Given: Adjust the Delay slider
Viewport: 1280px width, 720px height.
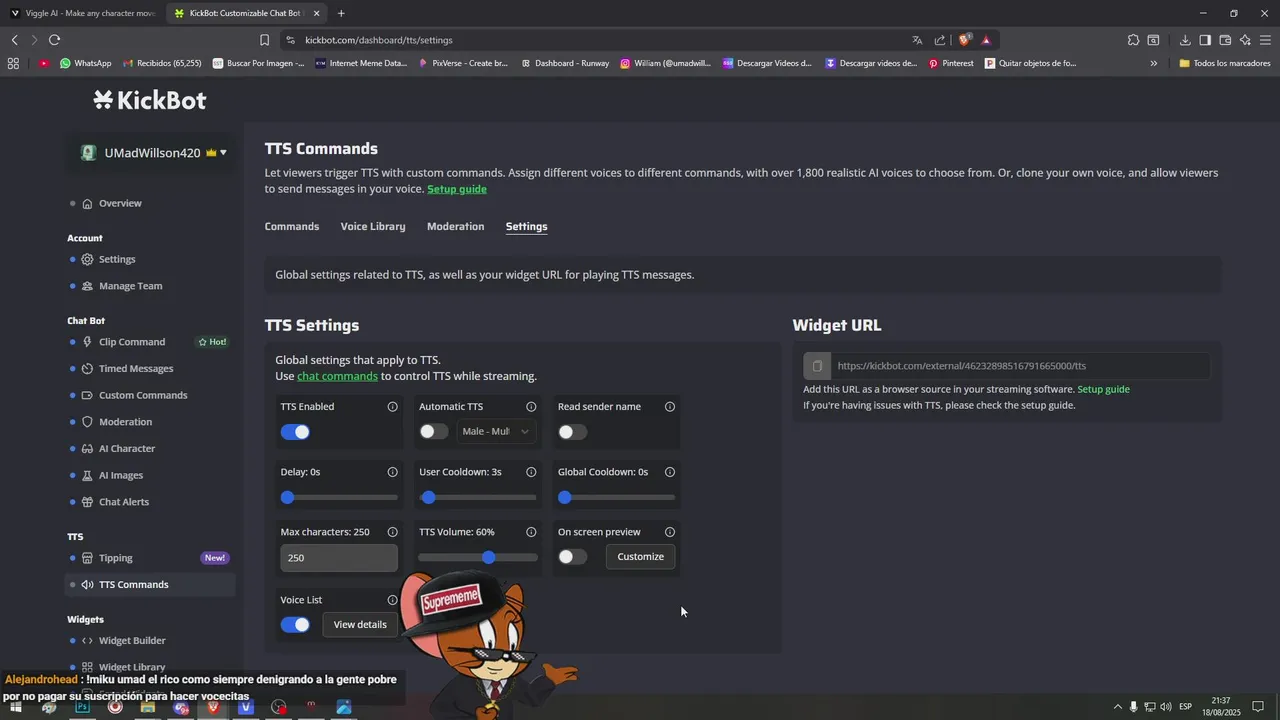Looking at the screenshot, I should [x=339, y=497].
